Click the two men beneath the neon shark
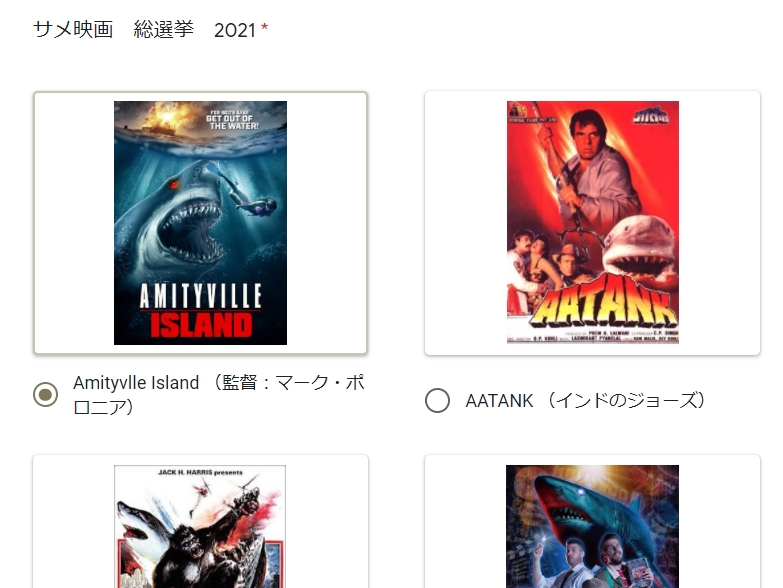This screenshot has height=588, width=783. click(x=593, y=562)
